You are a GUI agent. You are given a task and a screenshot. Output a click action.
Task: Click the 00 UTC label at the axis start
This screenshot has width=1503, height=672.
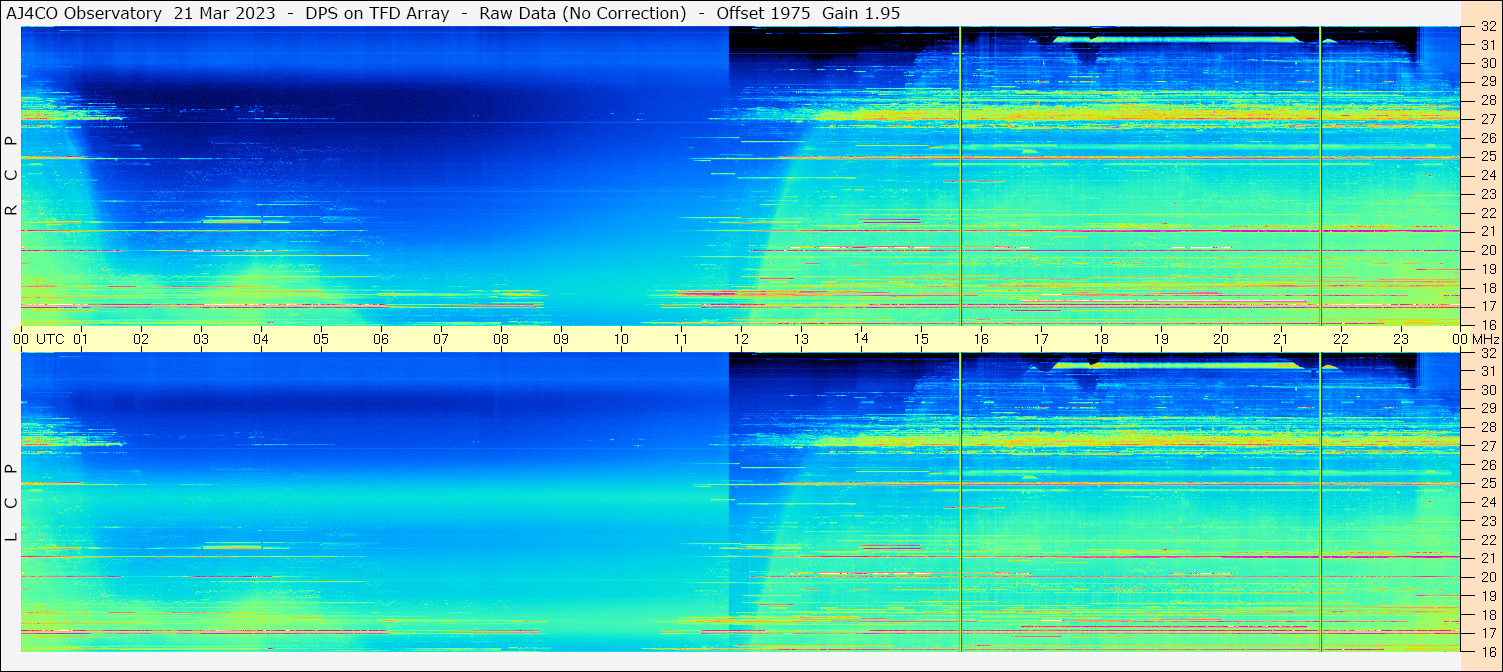pos(39,339)
